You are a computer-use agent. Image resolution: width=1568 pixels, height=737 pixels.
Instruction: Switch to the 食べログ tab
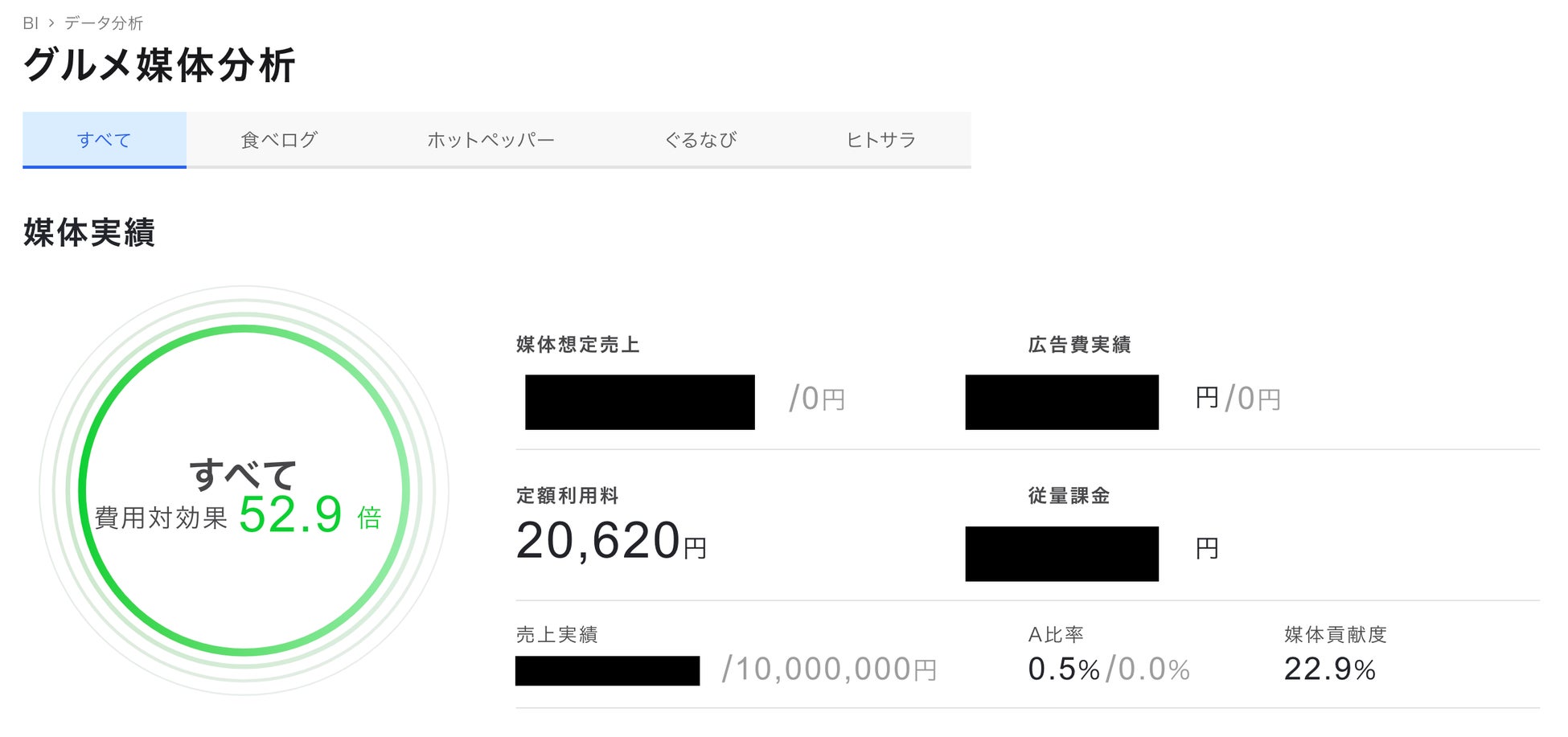click(279, 140)
